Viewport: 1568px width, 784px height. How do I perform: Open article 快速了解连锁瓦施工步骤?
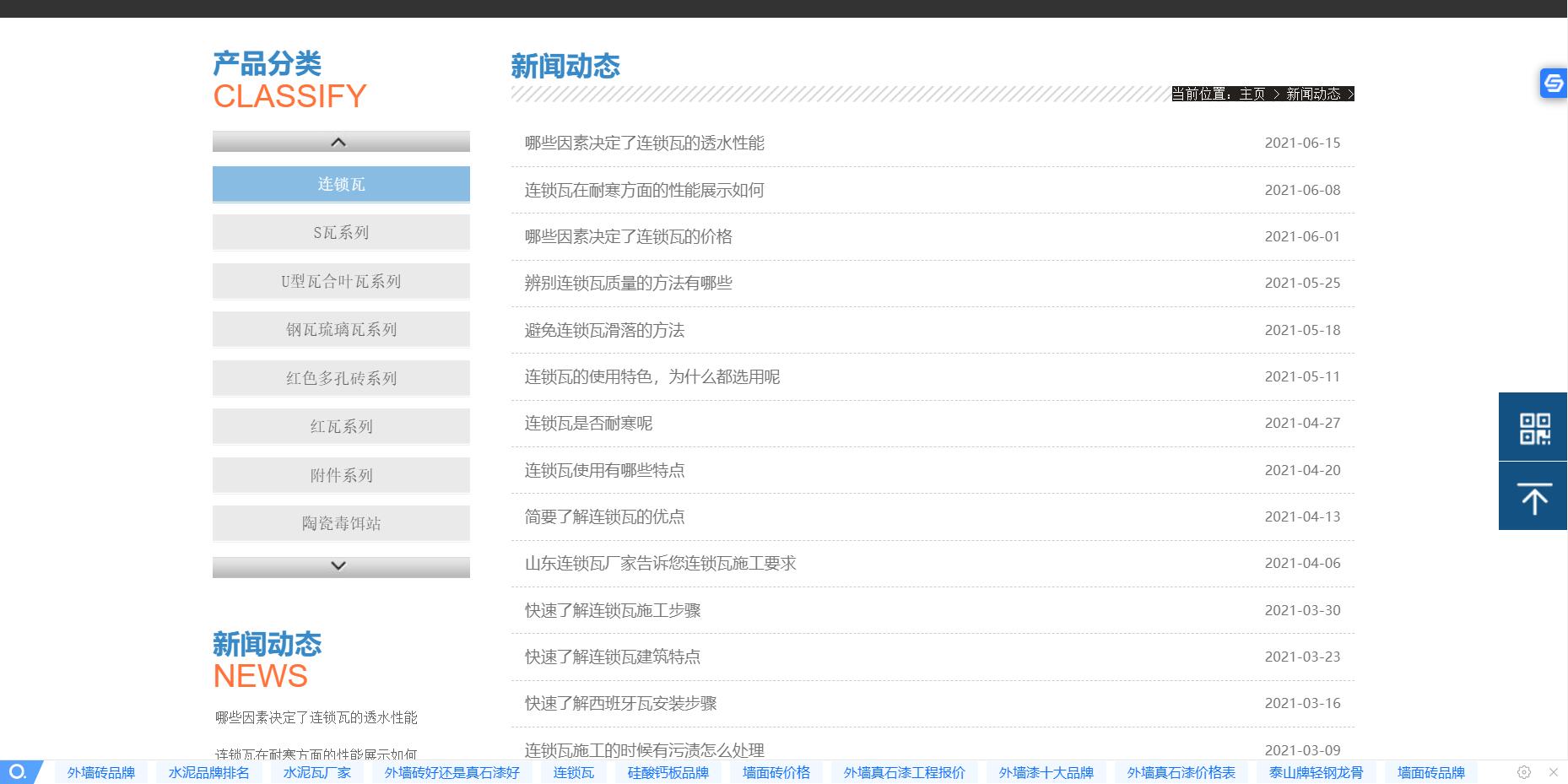[x=613, y=610]
